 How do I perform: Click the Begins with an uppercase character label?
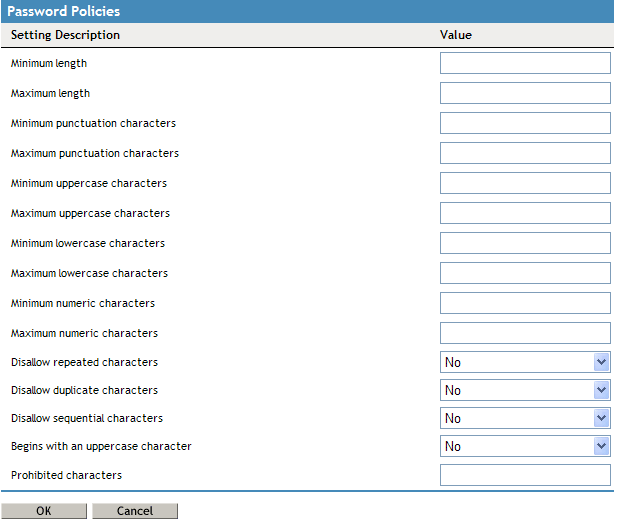coord(101,446)
